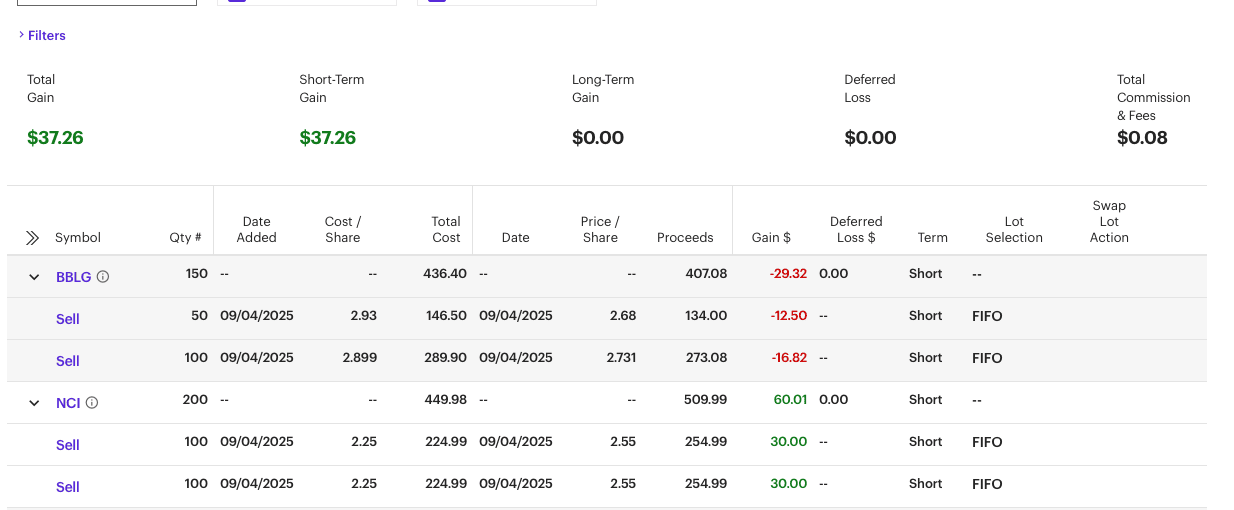
Task: Click the double-chevron expand all icon
Action: [32, 238]
